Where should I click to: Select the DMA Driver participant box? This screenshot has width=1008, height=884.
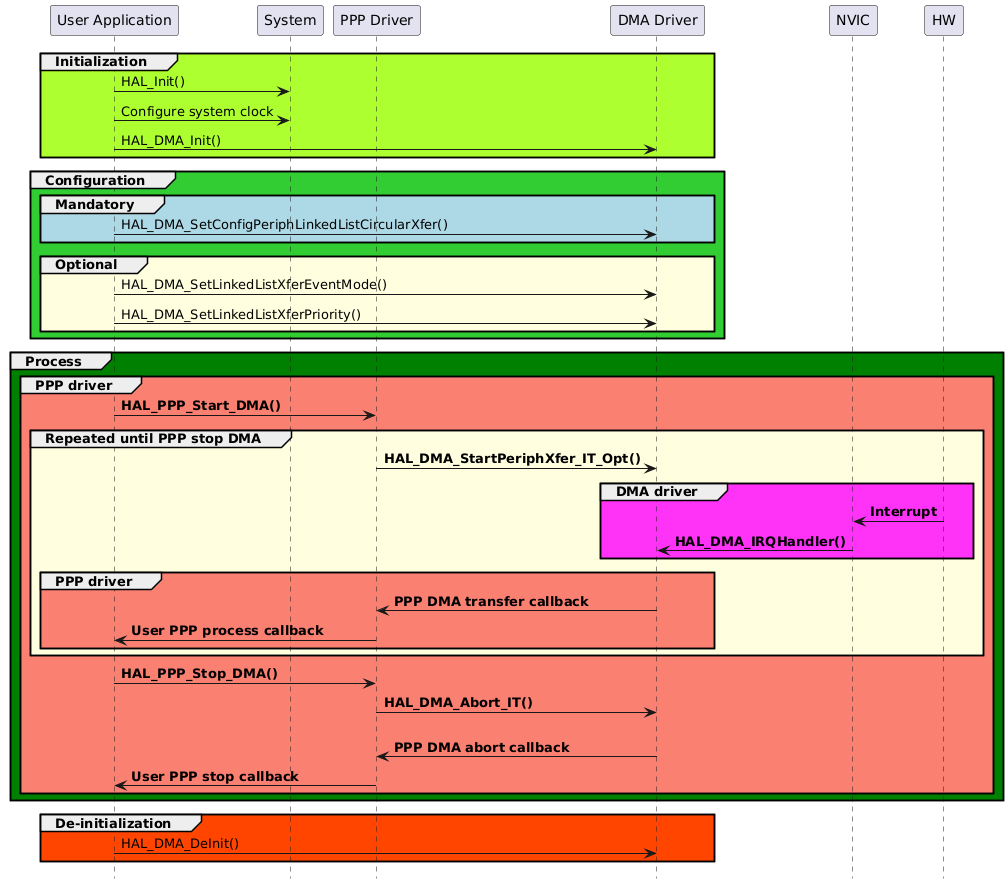coord(656,20)
